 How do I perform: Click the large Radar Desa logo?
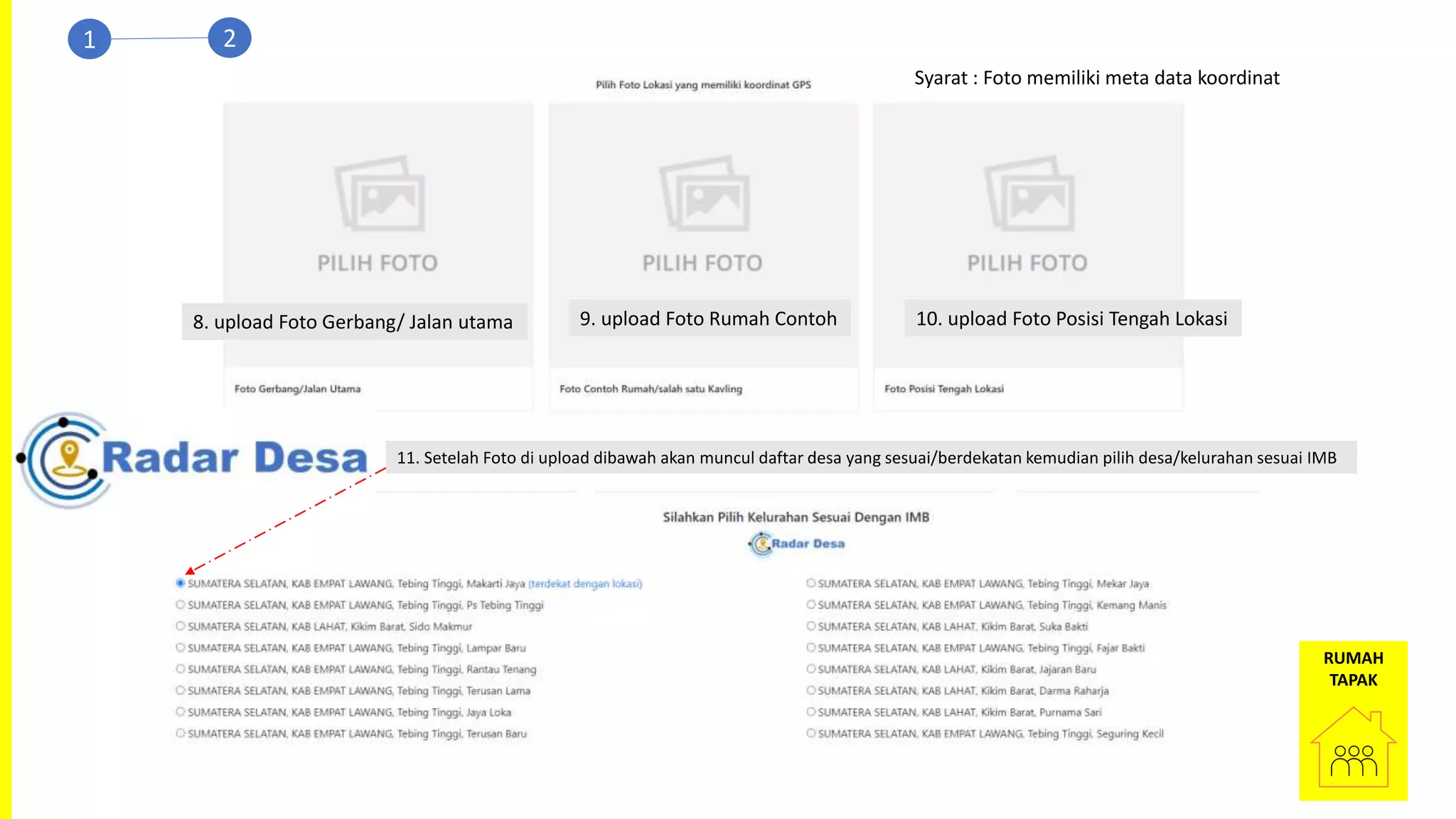point(193,459)
